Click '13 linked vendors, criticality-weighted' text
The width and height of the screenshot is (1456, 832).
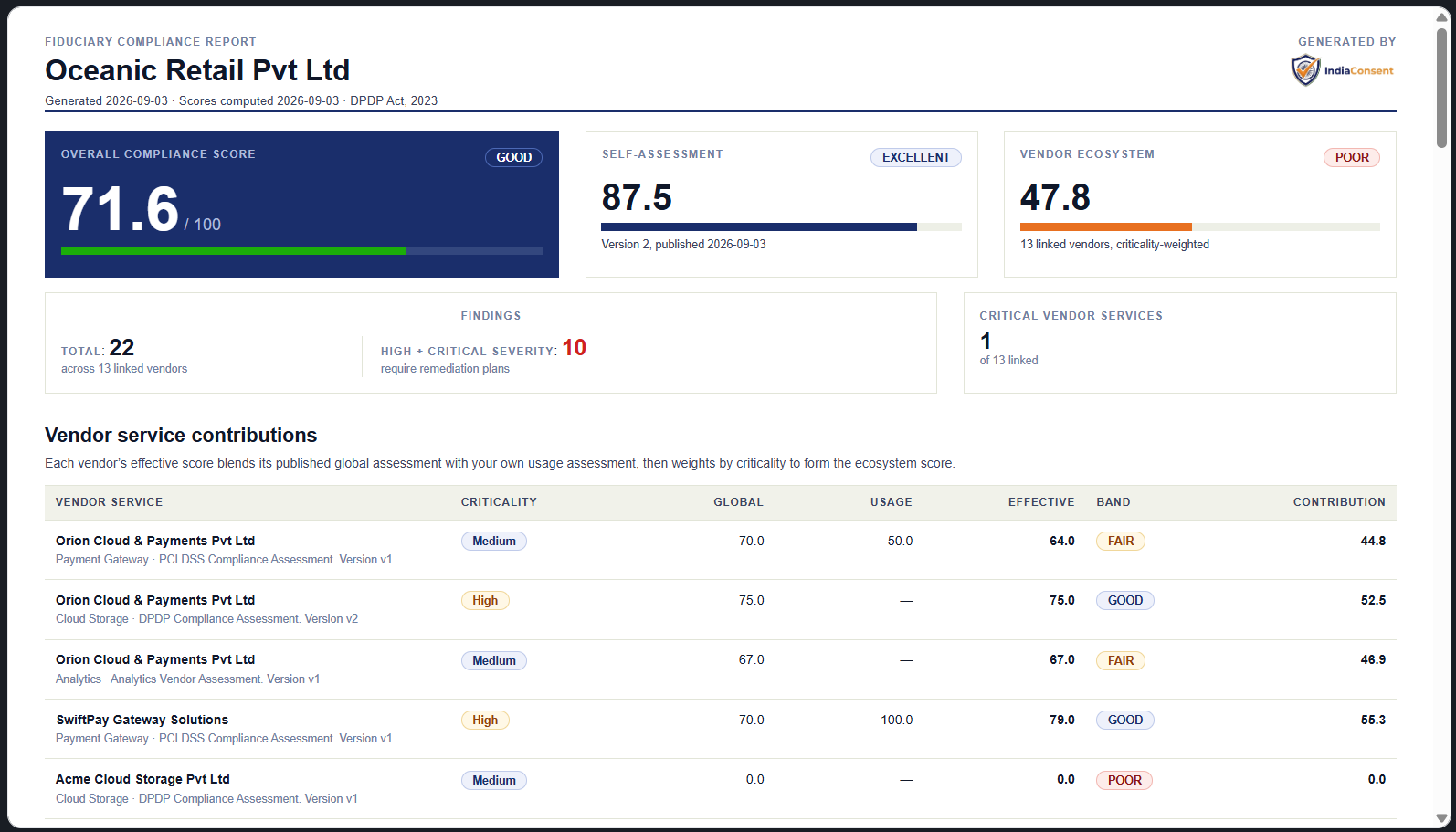click(x=1114, y=244)
